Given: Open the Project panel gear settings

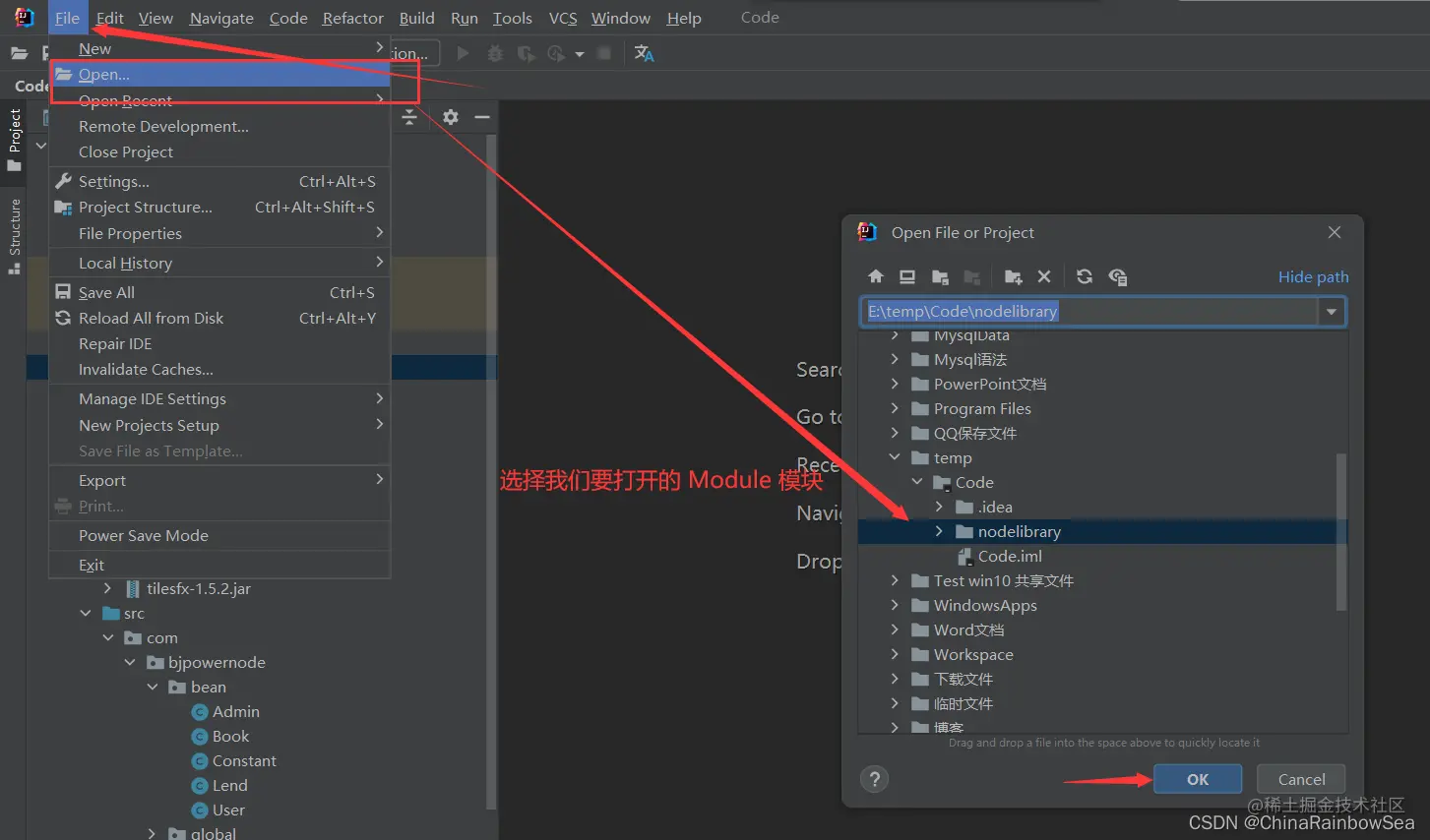Looking at the screenshot, I should pyautogui.click(x=451, y=117).
